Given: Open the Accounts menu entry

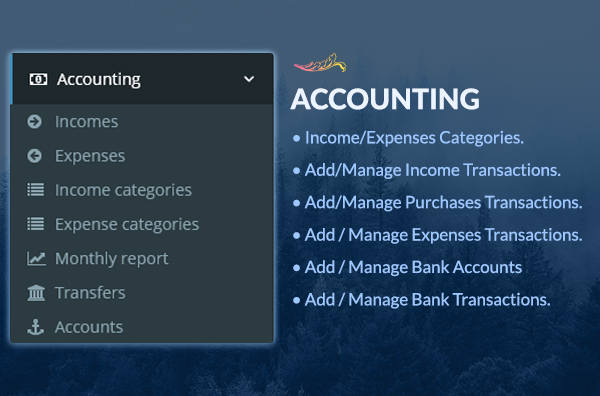Looking at the screenshot, I should pyautogui.click(x=142, y=327).
